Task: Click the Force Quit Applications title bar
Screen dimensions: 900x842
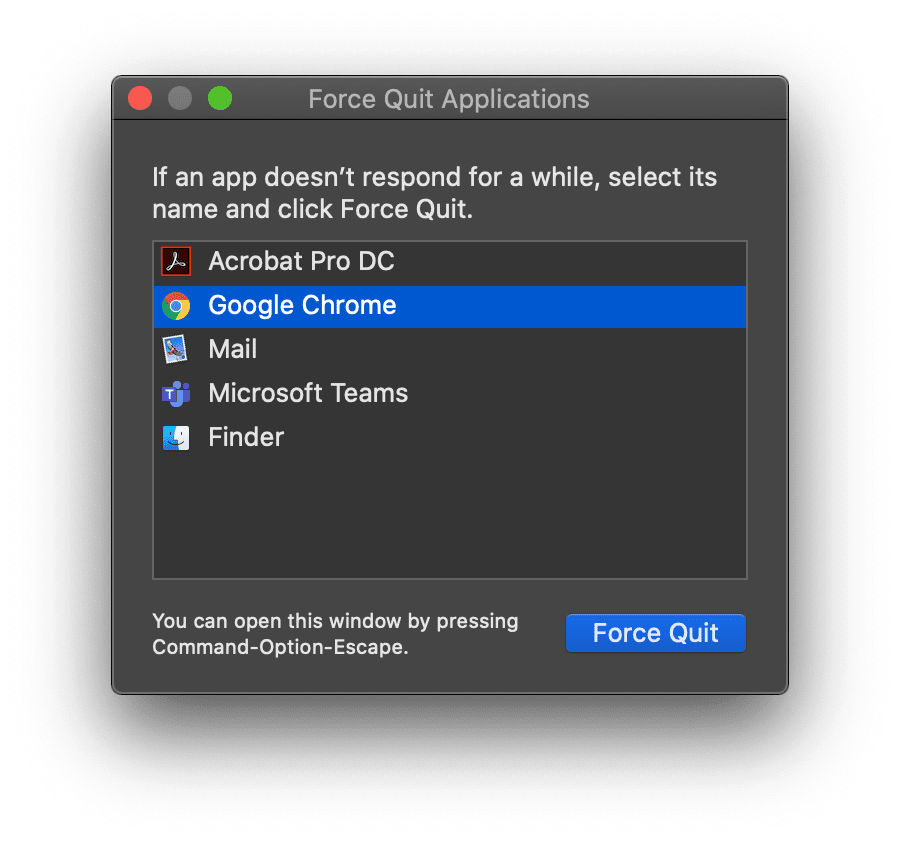Action: coord(448,99)
